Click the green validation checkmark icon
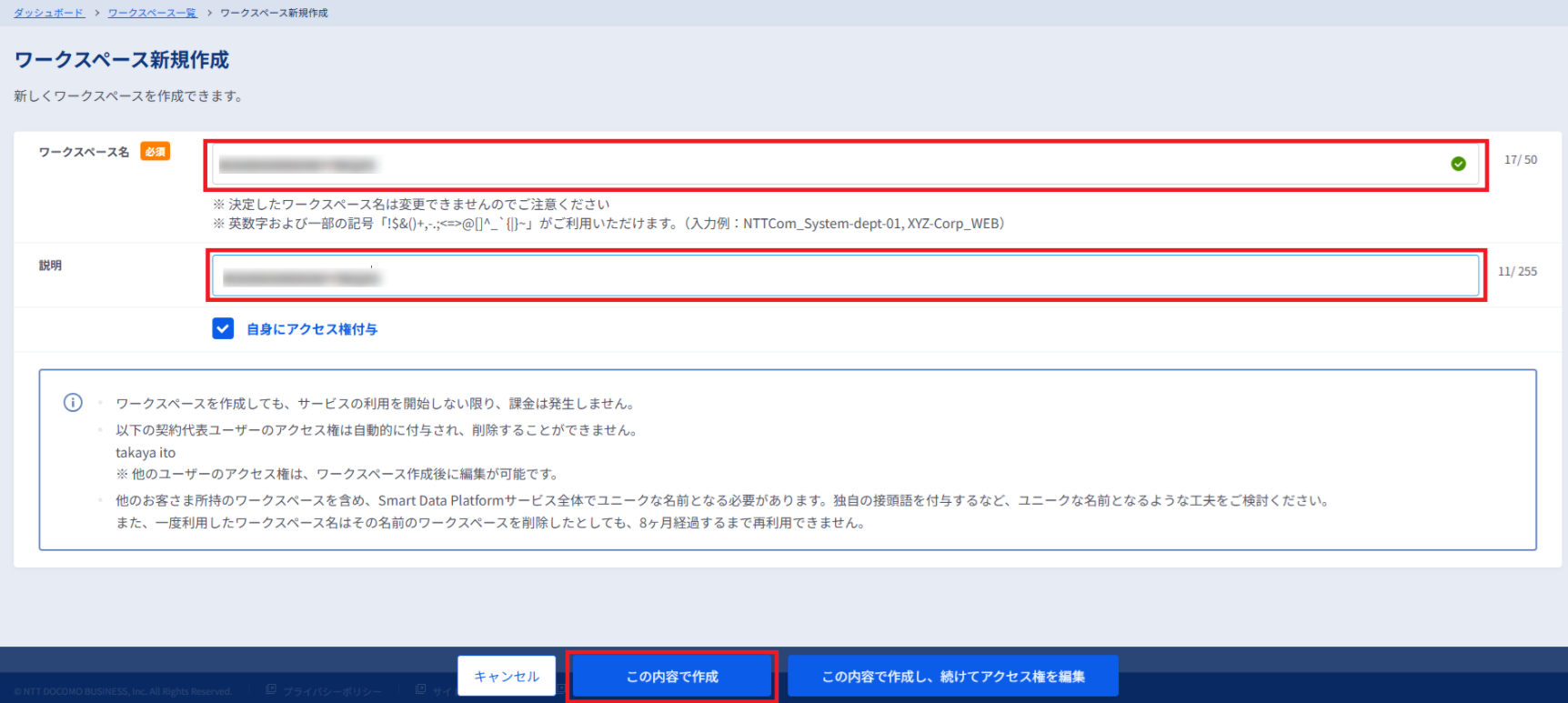This screenshot has height=703, width=1568. [x=1458, y=164]
